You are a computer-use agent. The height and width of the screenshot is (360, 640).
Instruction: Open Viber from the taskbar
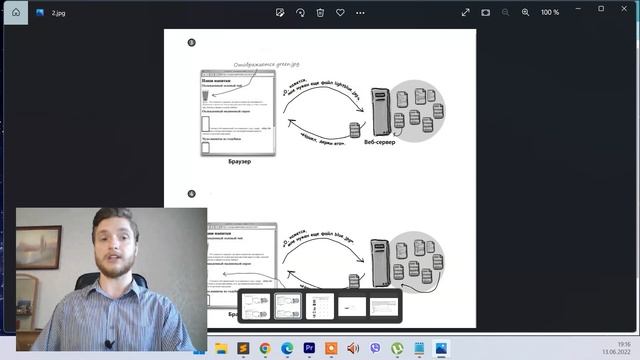pyautogui.click(x=375, y=348)
